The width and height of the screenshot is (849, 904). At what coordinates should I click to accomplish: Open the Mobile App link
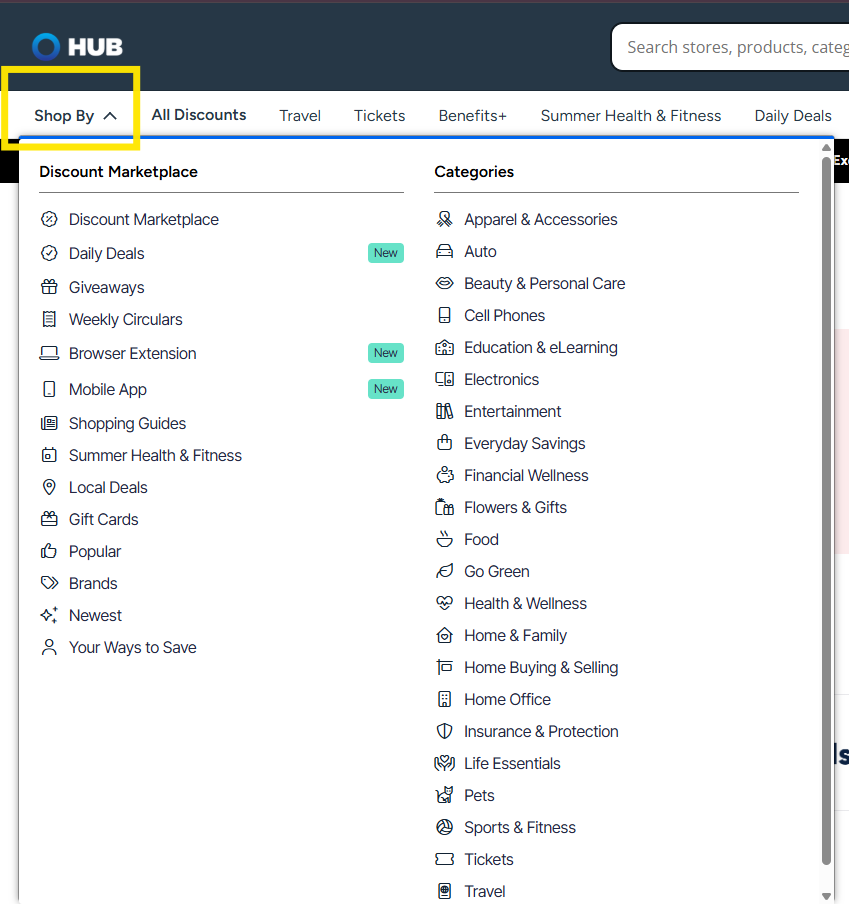108,390
